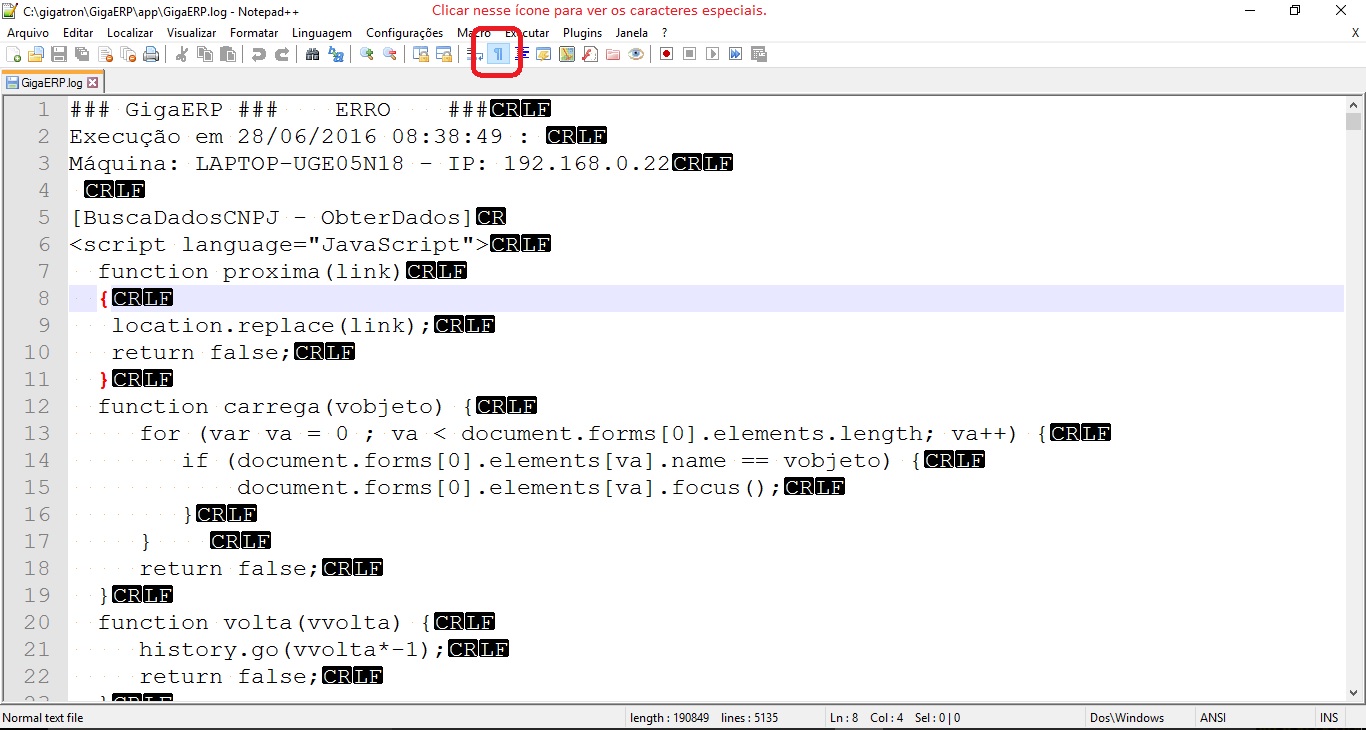The width and height of the screenshot is (1366, 730).
Task: Toggle the eye monitoring icon
Action: (636, 54)
